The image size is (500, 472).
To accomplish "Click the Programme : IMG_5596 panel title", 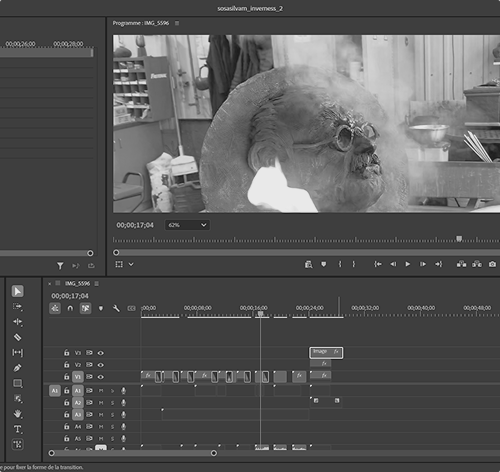I will [x=141, y=23].
